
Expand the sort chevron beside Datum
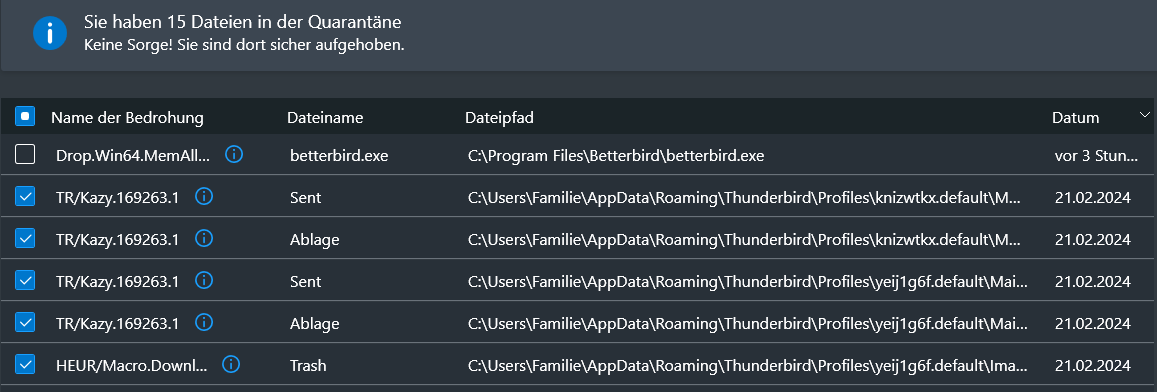click(x=1144, y=114)
